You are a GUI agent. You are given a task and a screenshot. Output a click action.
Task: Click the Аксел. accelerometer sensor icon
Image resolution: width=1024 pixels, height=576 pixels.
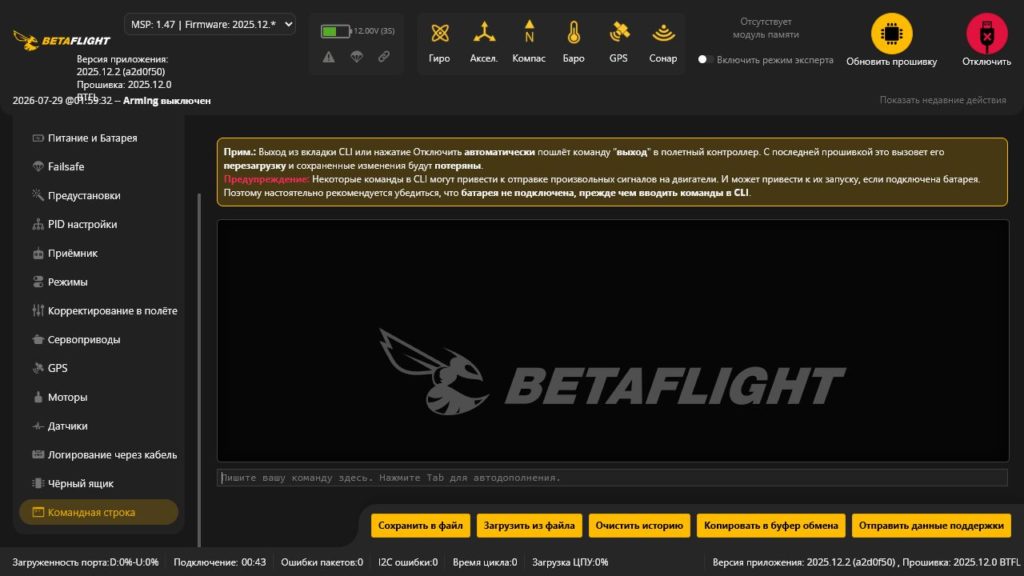tap(484, 33)
